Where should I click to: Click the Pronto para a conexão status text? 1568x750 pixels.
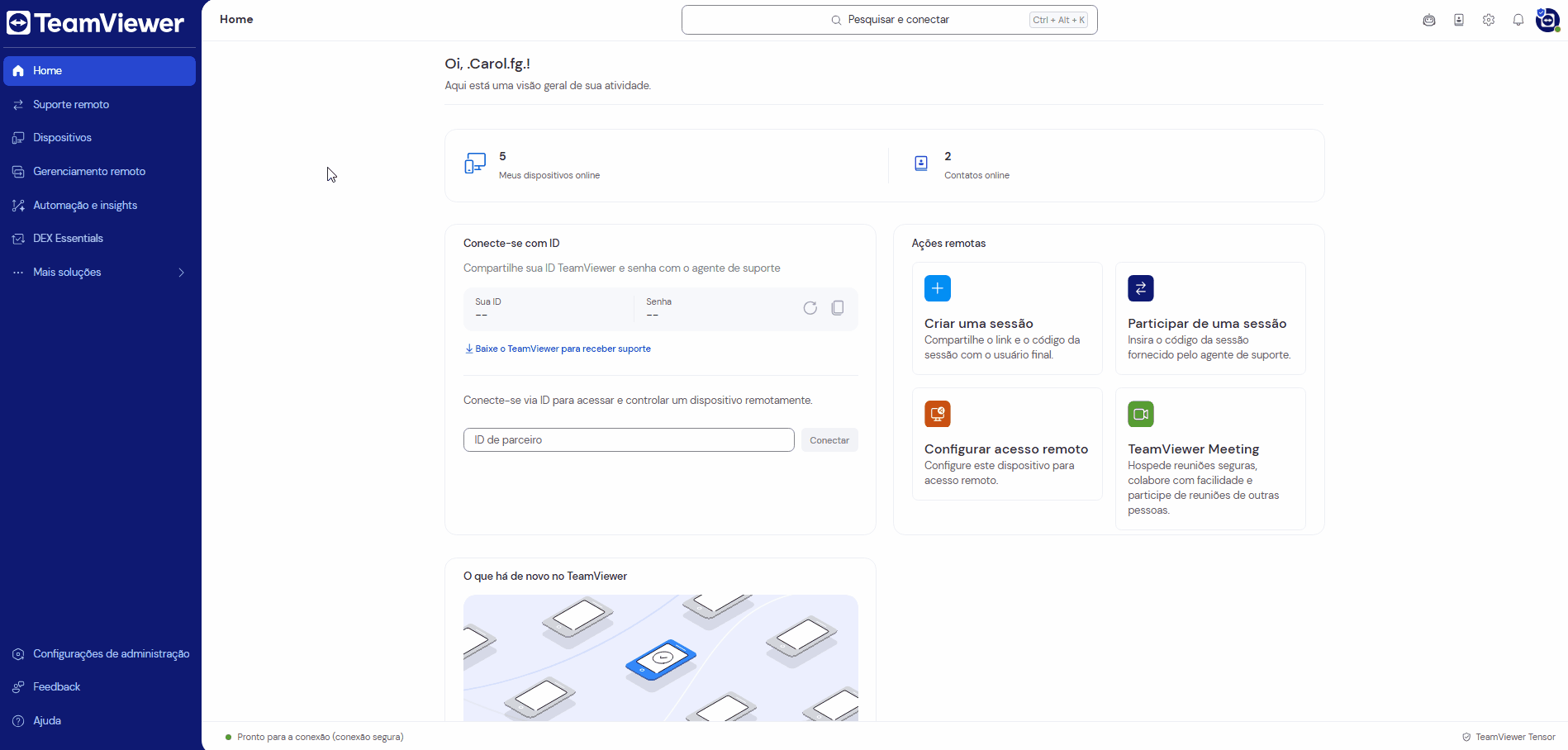(x=321, y=737)
